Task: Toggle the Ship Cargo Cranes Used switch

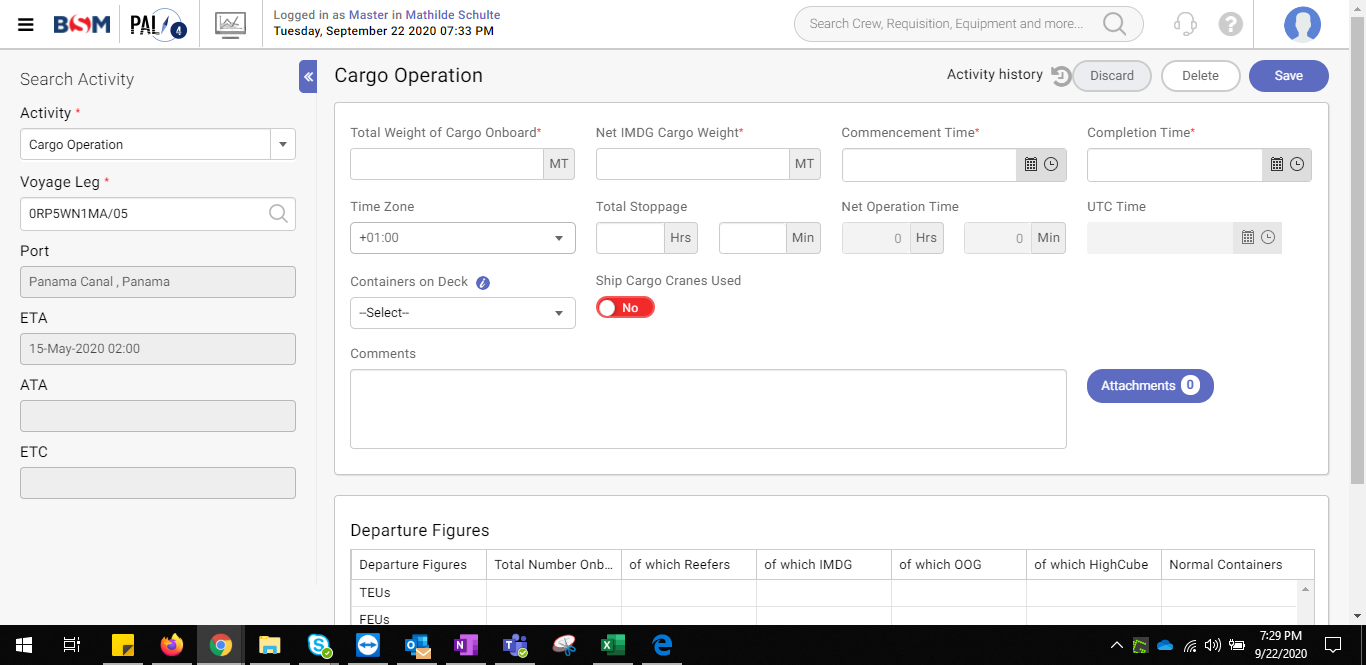Action: tap(625, 308)
